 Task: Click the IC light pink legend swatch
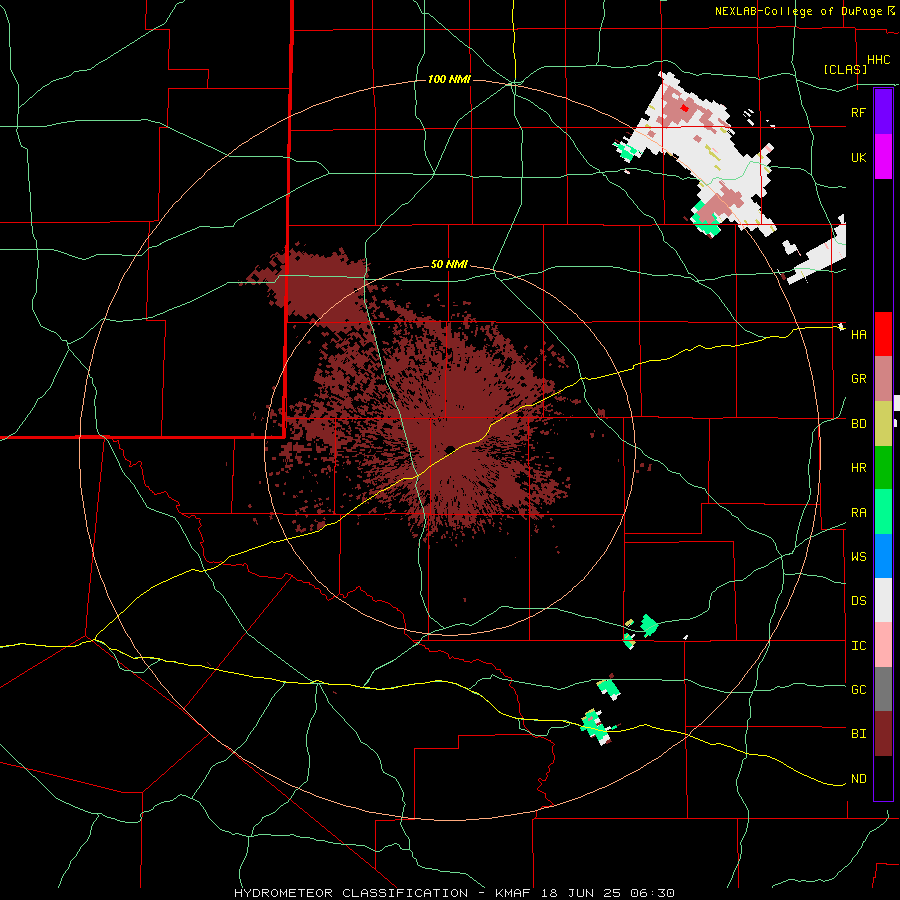(x=883, y=645)
